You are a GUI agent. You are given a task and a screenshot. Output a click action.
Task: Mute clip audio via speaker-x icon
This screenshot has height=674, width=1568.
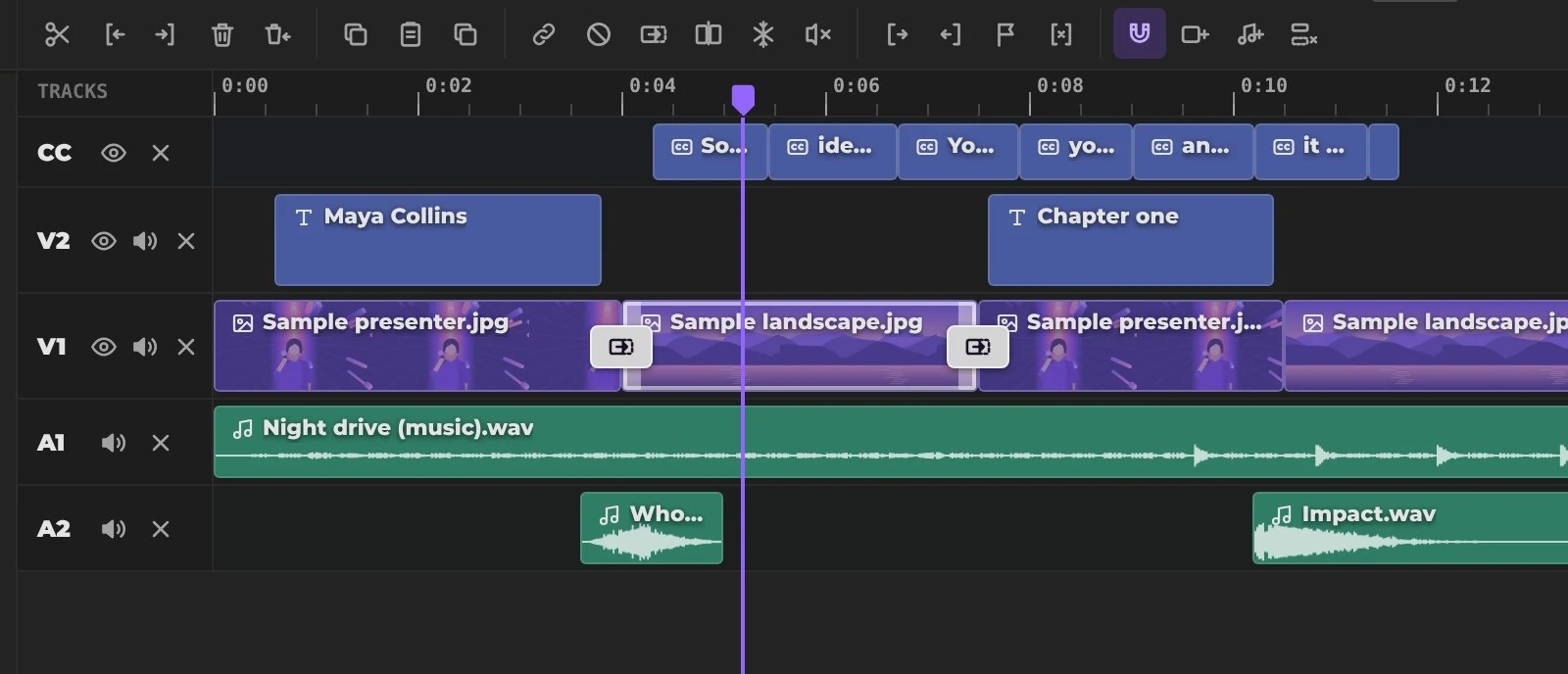coord(818,35)
